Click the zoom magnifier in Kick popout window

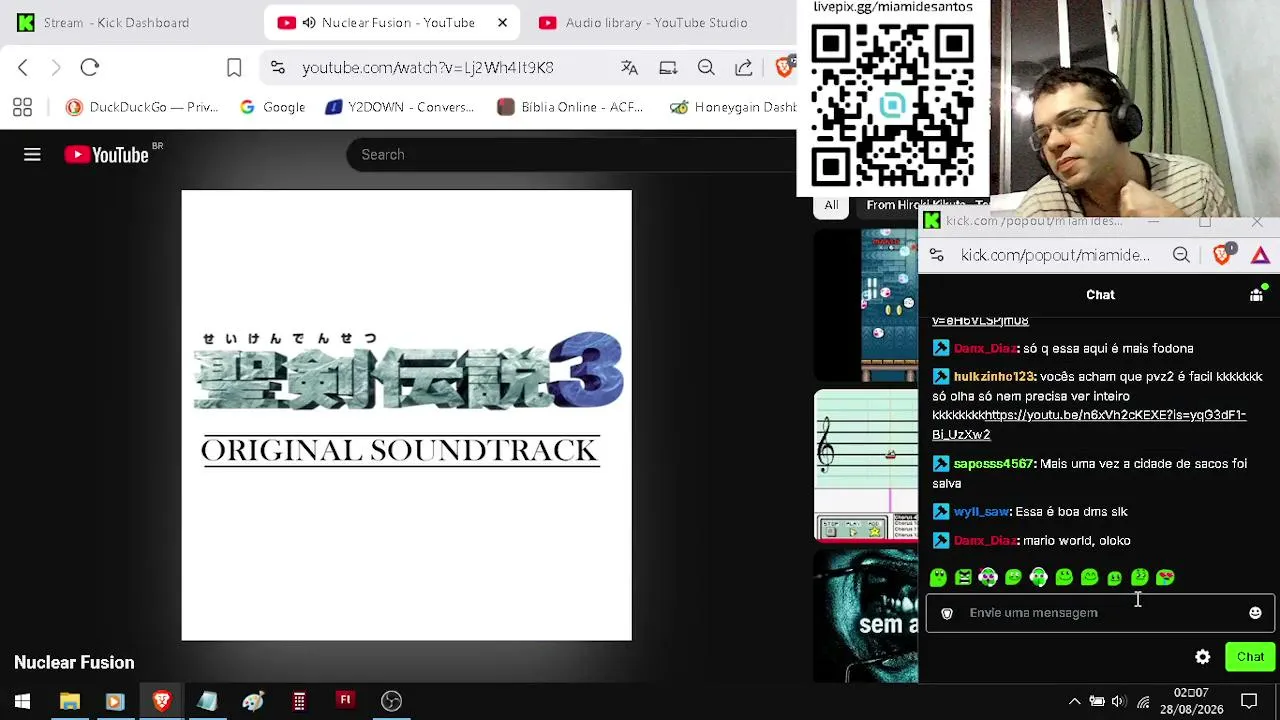point(1181,255)
